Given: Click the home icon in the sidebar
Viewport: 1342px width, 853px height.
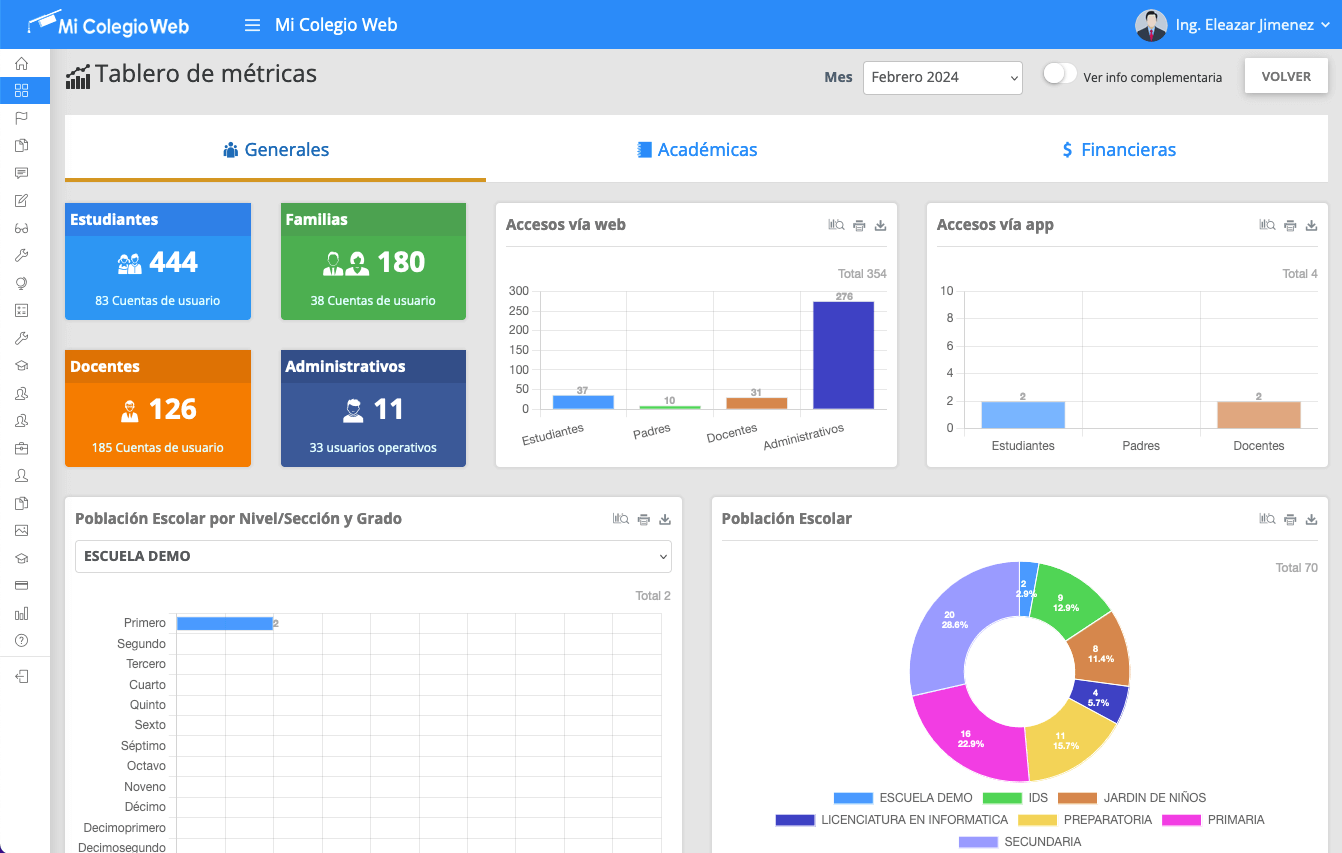Looking at the screenshot, I should [x=22, y=63].
